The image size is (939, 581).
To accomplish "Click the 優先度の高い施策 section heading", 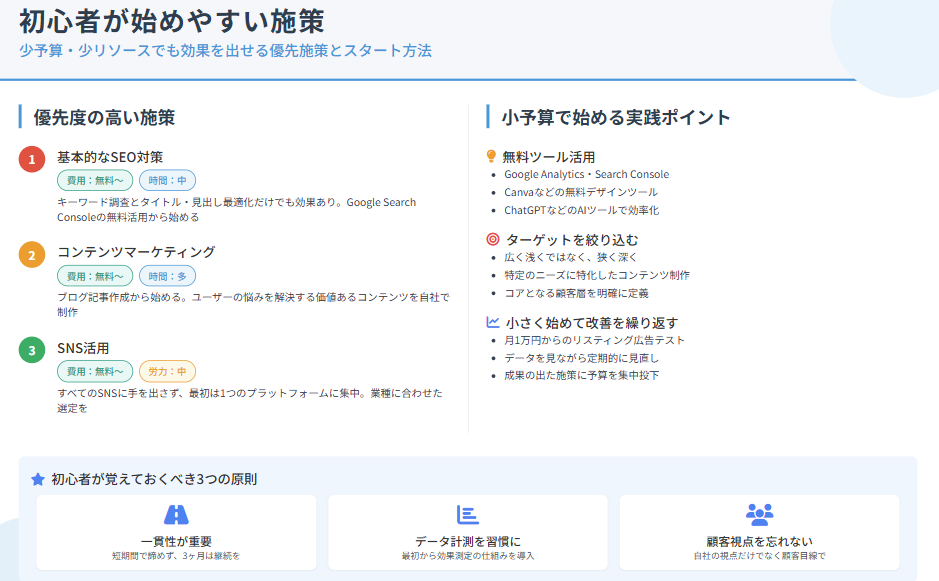I will (x=104, y=117).
